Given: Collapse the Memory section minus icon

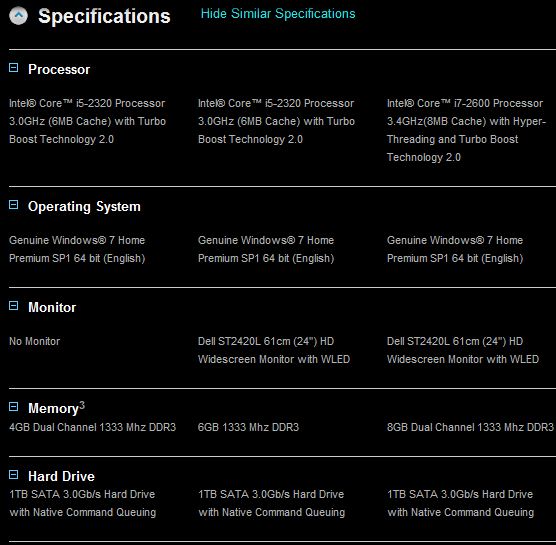Looking at the screenshot, I should (13, 406).
